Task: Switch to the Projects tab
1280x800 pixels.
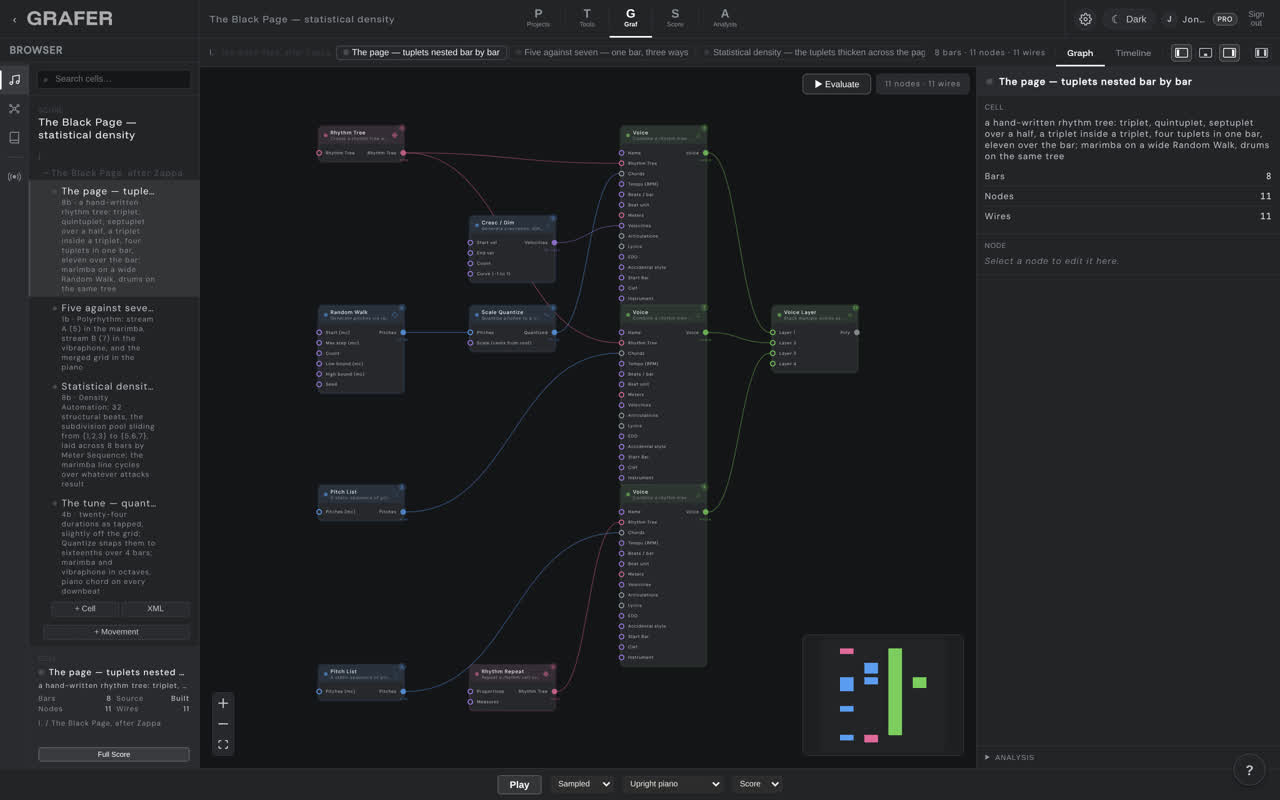Action: pos(538,18)
